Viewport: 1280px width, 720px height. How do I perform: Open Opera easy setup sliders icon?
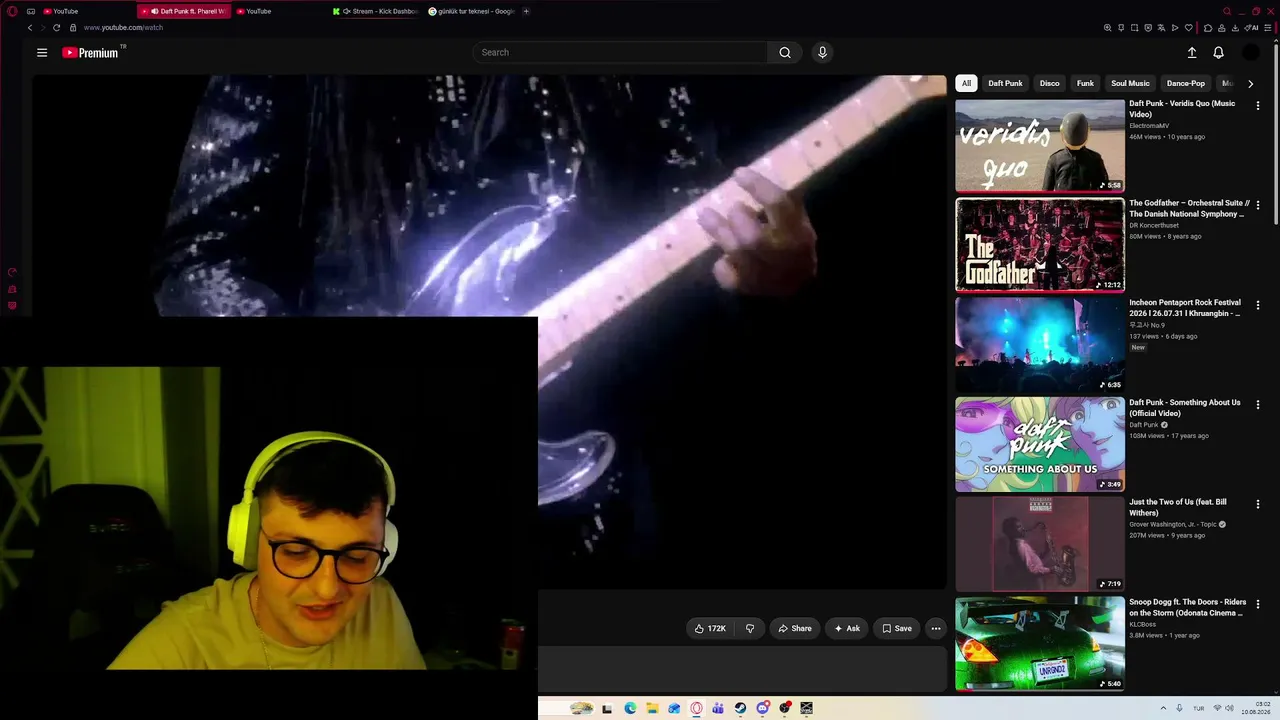pos(1268,28)
